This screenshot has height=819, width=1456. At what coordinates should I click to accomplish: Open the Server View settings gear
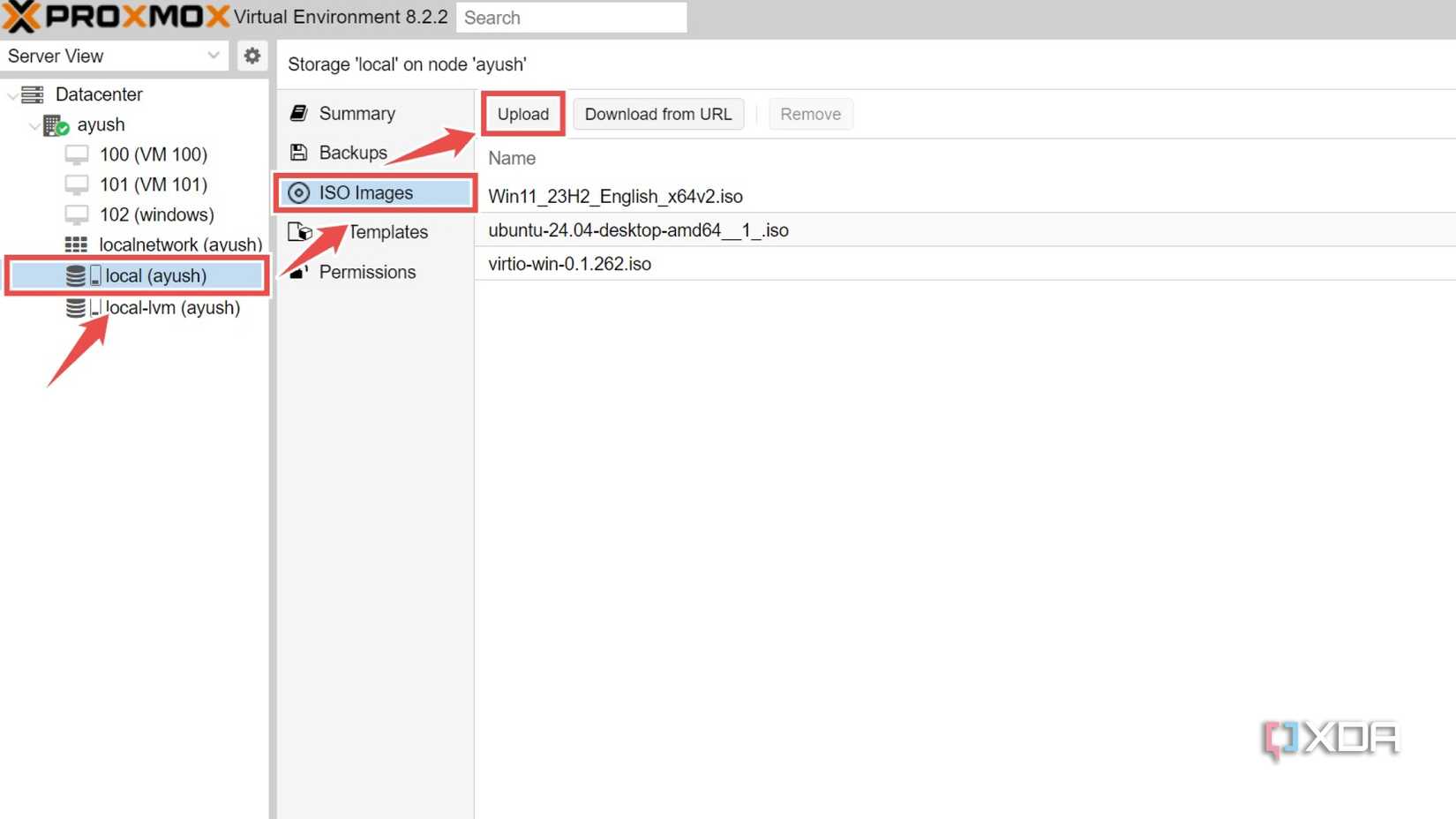[252, 56]
